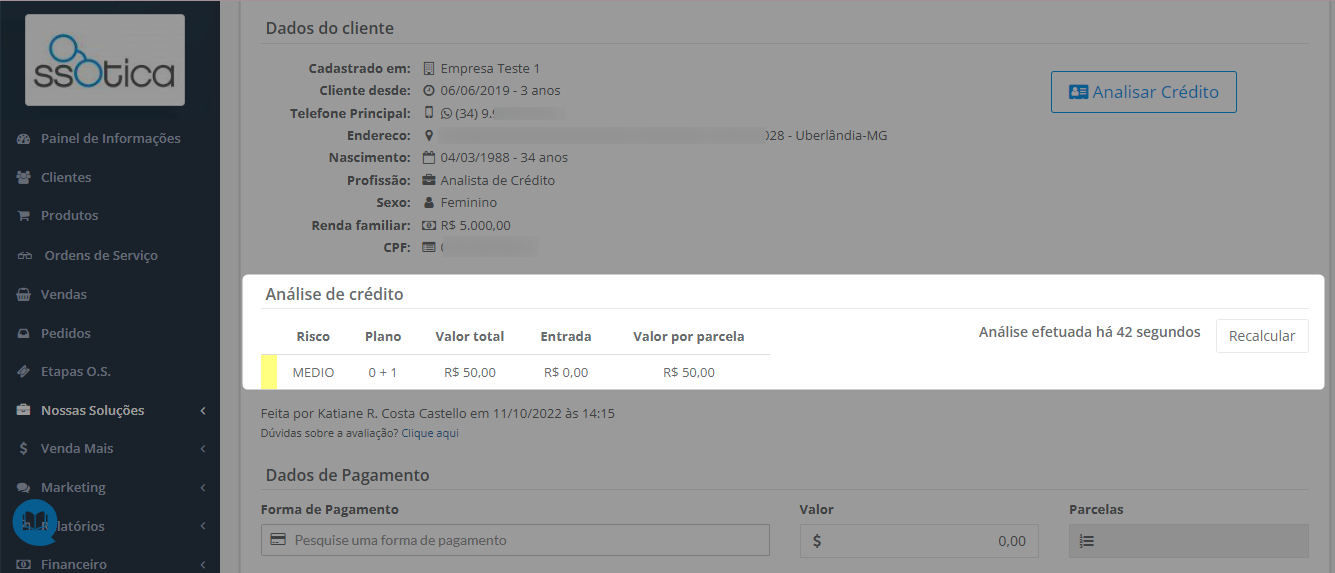Click the Produtos cart icon
The width and height of the screenshot is (1335, 573).
[x=24, y=215]
